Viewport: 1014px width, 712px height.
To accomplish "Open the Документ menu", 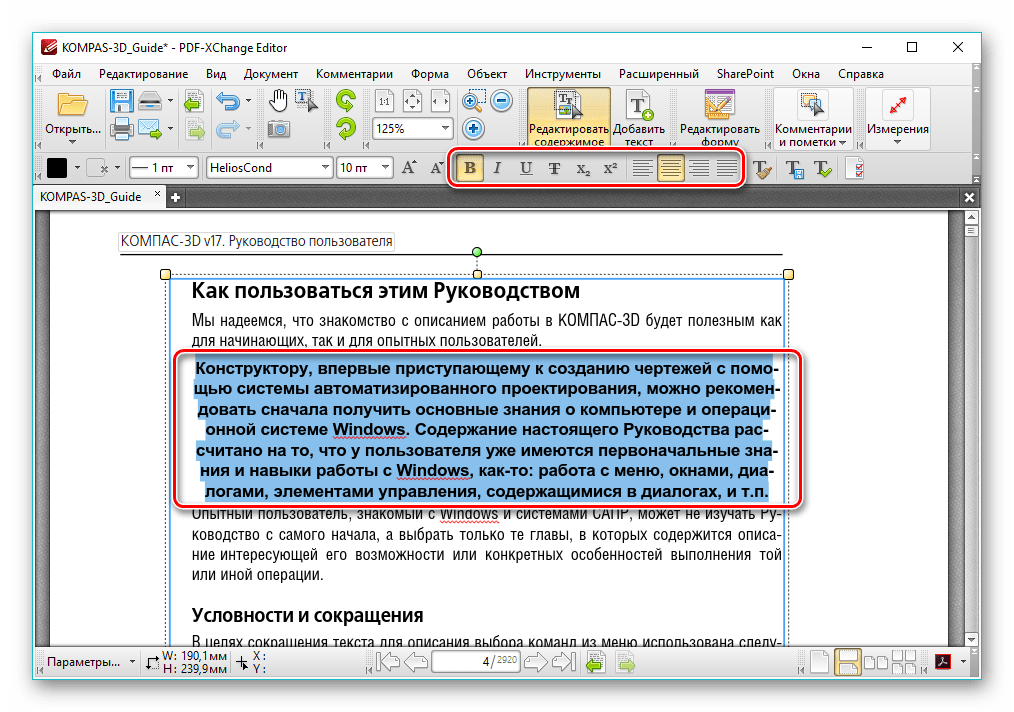I will [x=271, y=74].
